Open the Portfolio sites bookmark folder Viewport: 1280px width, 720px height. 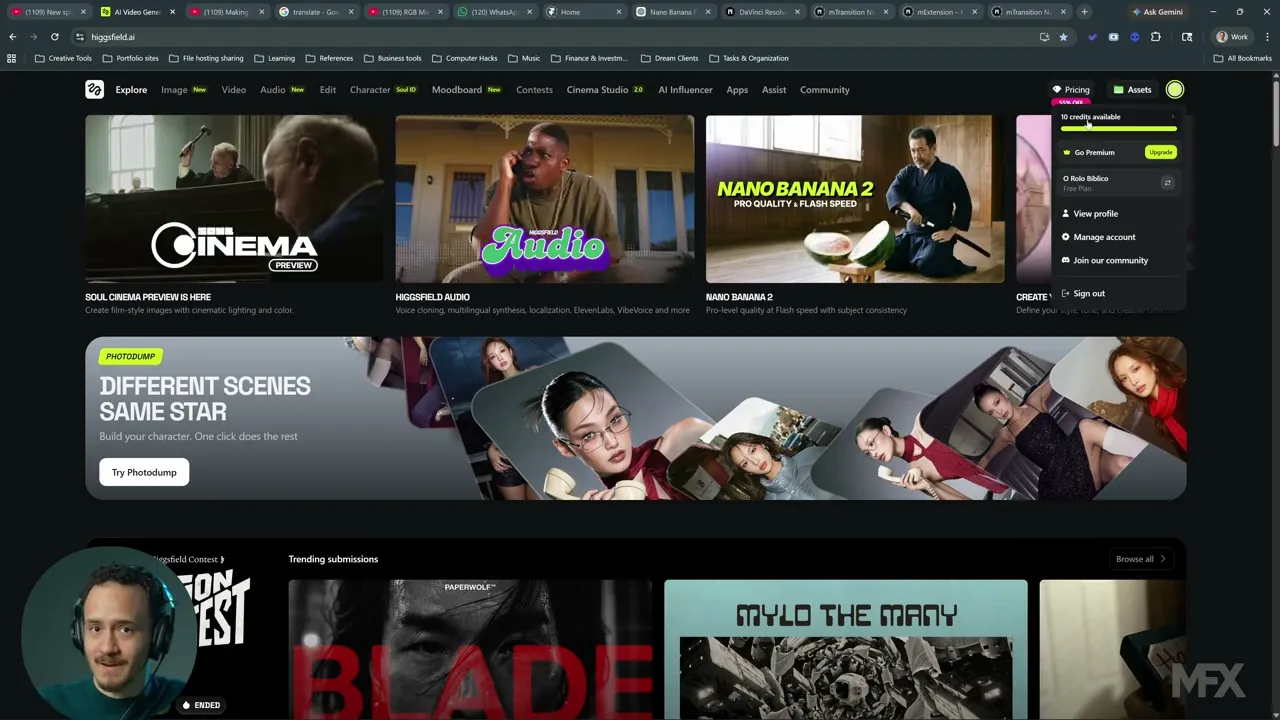[130, 58]
